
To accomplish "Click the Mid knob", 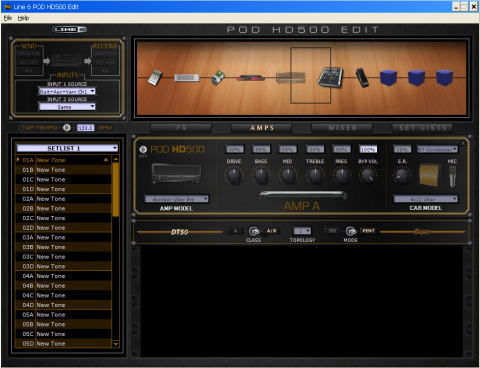I will [288, 175].
